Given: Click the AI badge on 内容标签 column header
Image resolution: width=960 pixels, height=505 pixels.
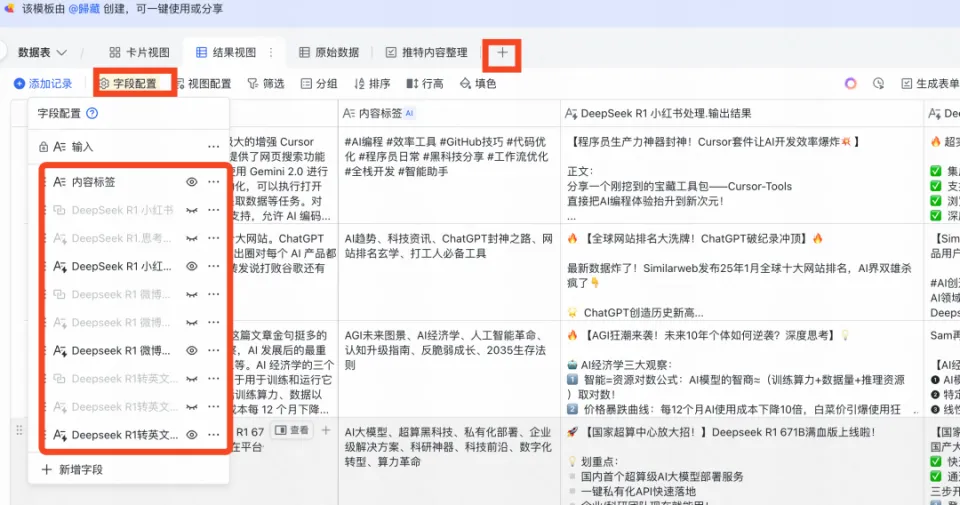Looking at the screenshot, I should click(410, 113).
